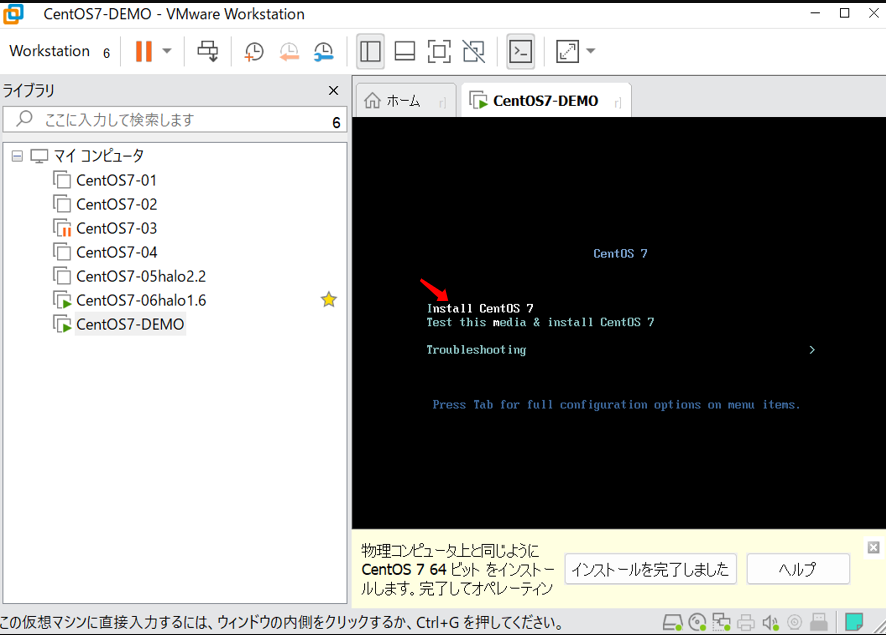Screen dimensions: 886x635
Task: Choose Install CentOS 7 boot option
Action: click(x=480, y=308)
